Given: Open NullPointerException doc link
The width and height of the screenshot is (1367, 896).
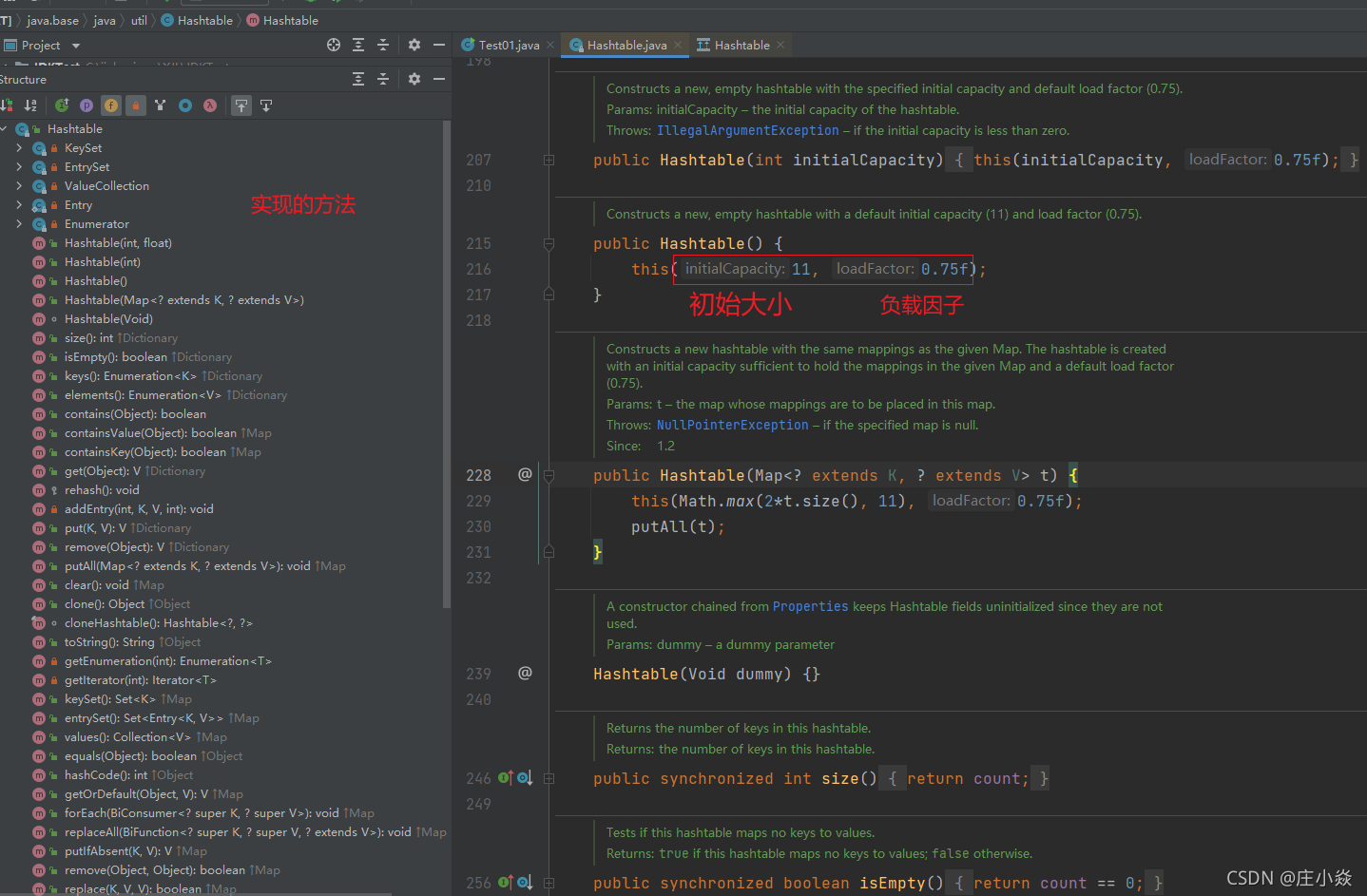Looking at the screenshot, I should point(733,425).
